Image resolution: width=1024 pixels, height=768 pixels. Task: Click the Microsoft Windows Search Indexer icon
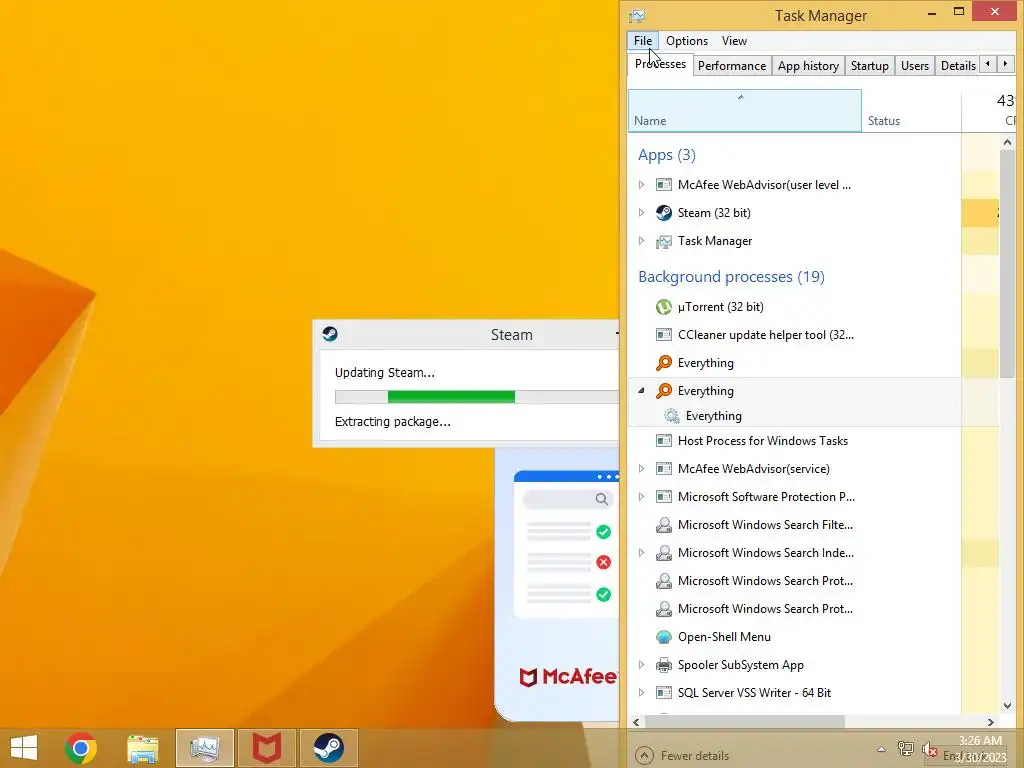(664, 553)
